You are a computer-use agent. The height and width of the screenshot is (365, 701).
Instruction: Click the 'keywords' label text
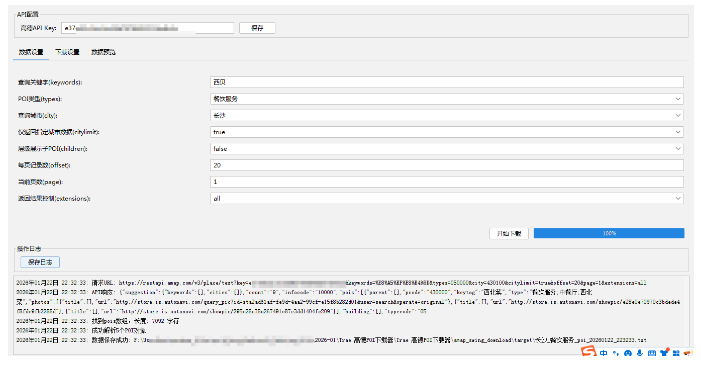pyautogui.click(x=50, y=82)
